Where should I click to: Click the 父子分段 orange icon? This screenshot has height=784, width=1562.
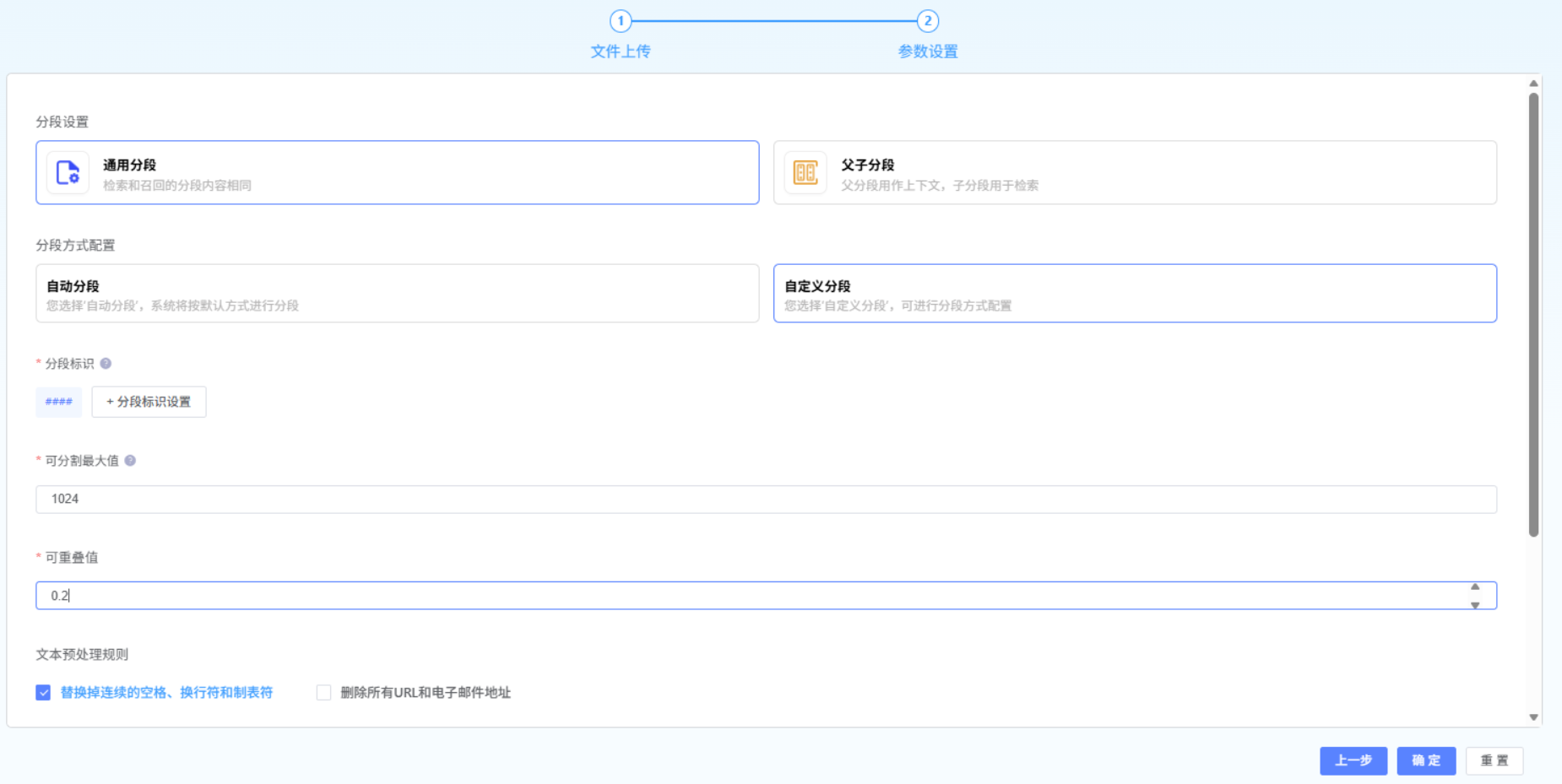point(805,172)
